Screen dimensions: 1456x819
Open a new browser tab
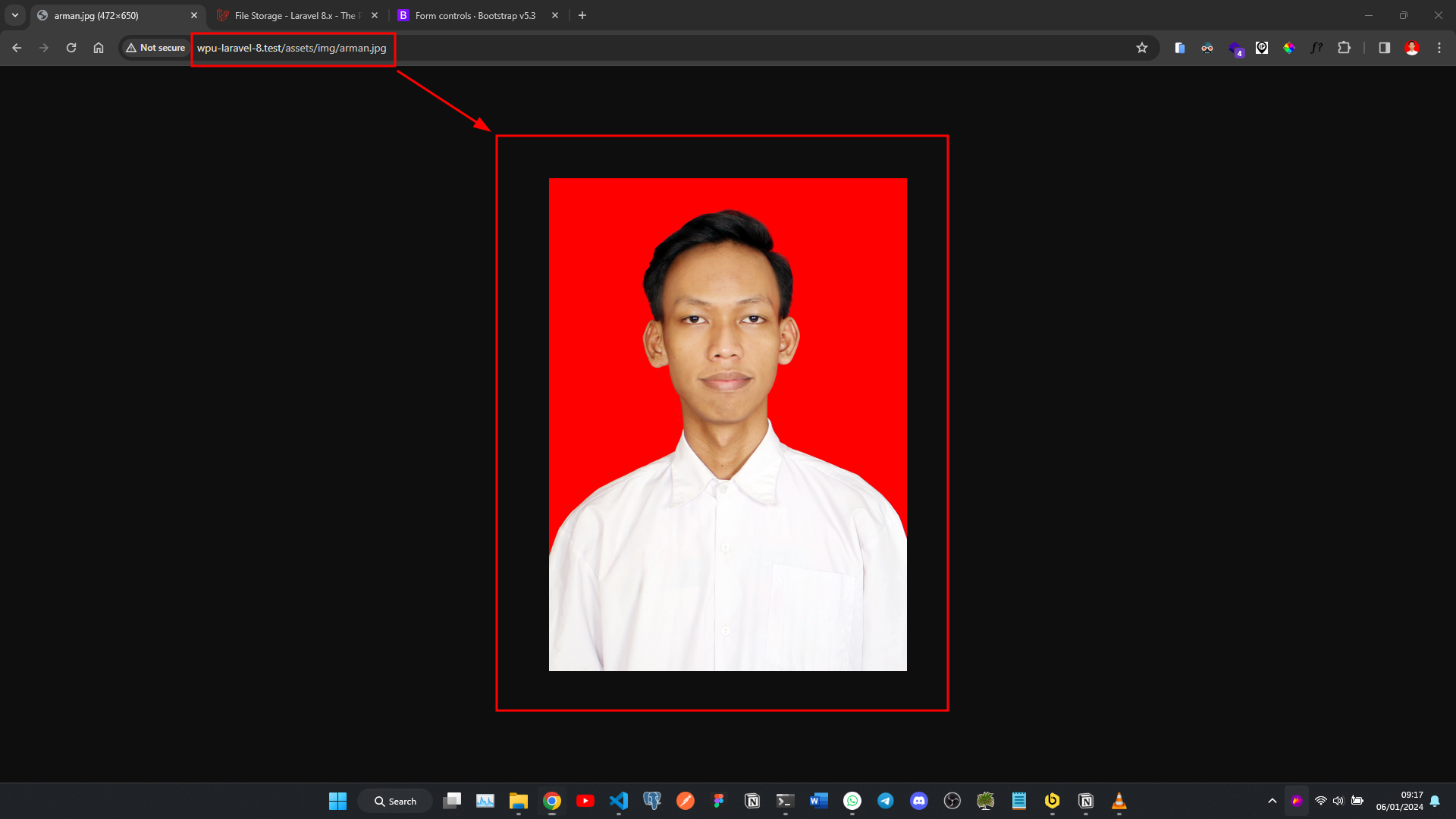pos(582,15)
